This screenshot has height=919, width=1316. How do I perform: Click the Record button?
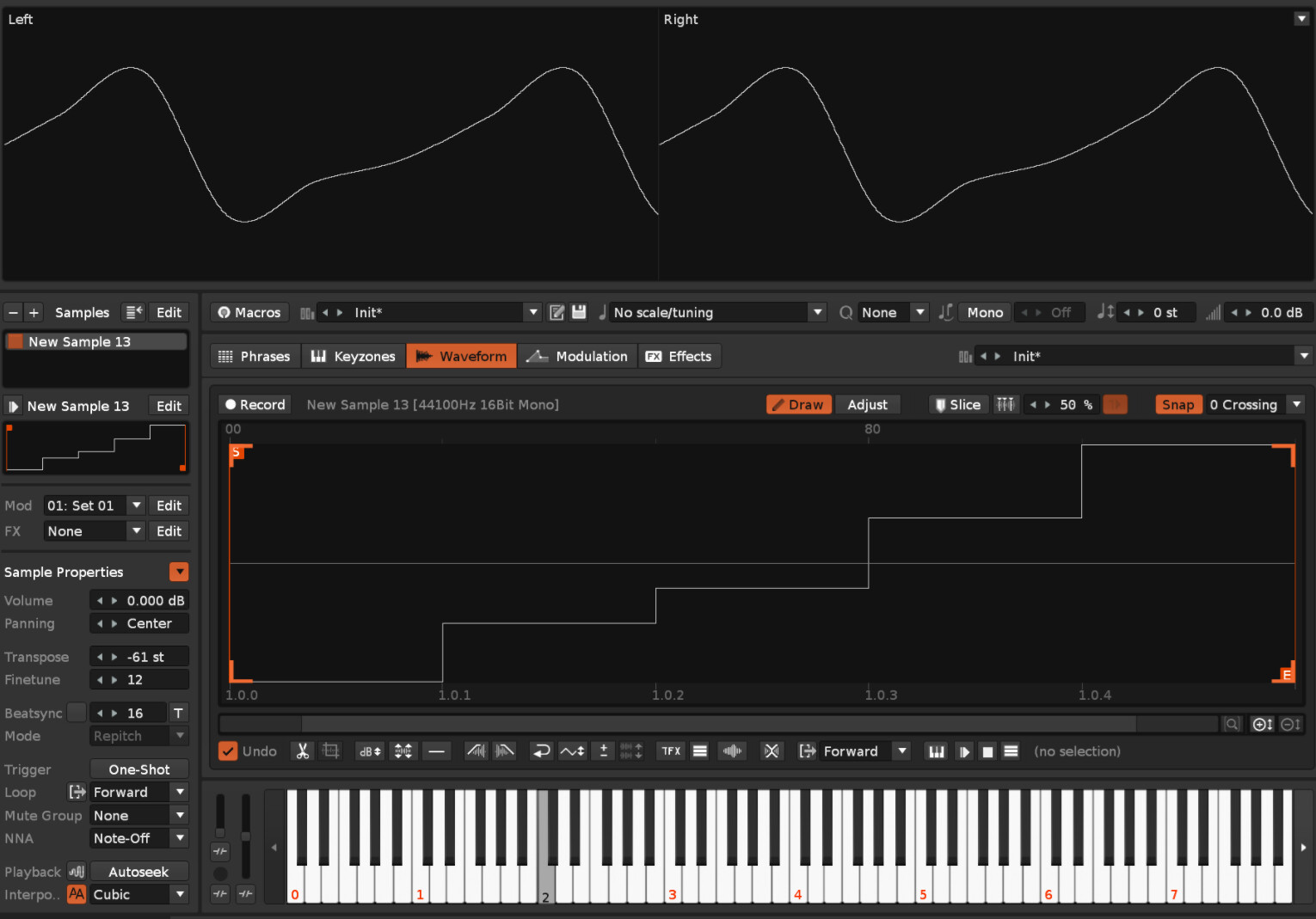pyautogui.click(x=255, y=405)
